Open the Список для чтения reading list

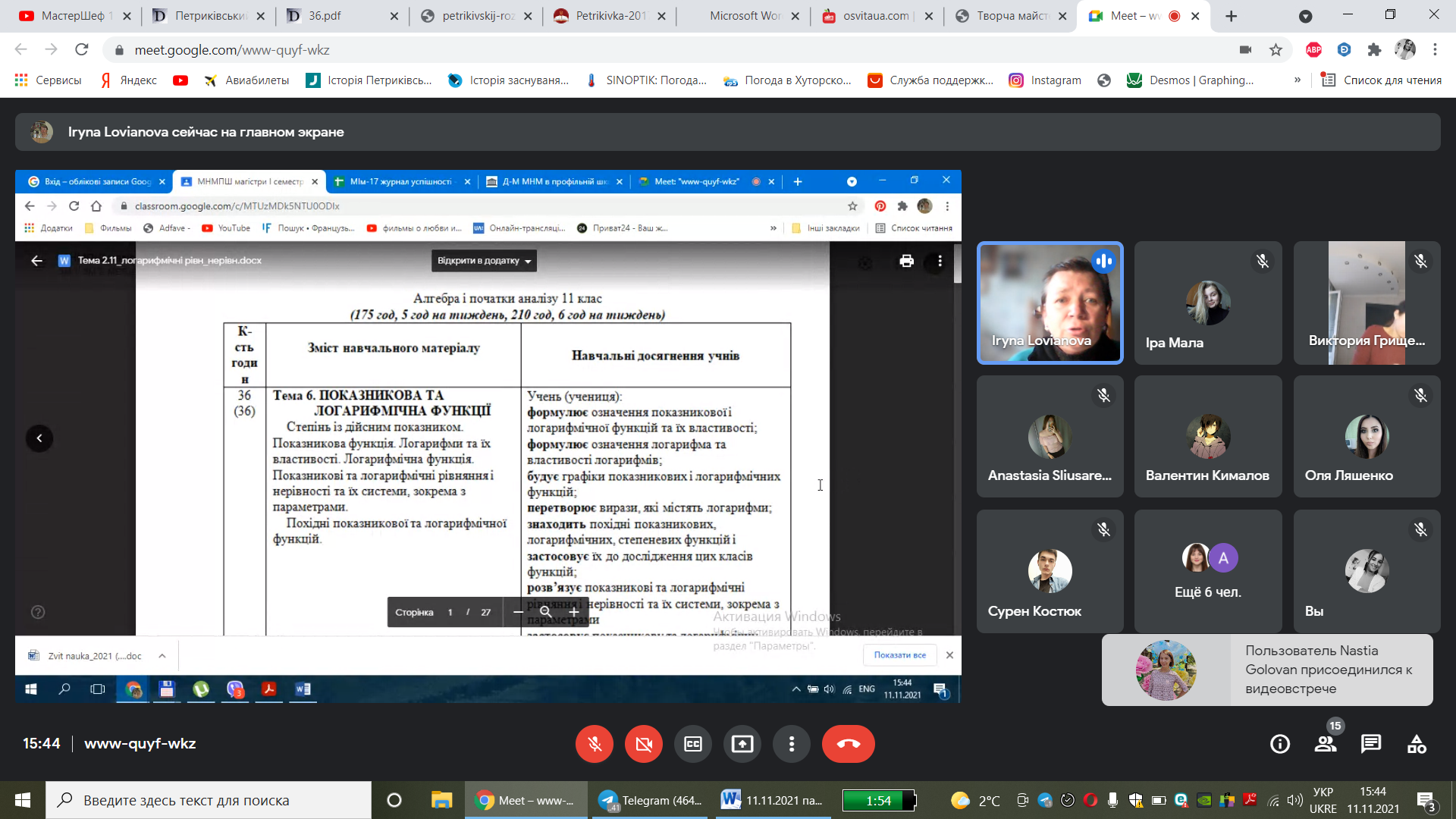pos(1382,80)
